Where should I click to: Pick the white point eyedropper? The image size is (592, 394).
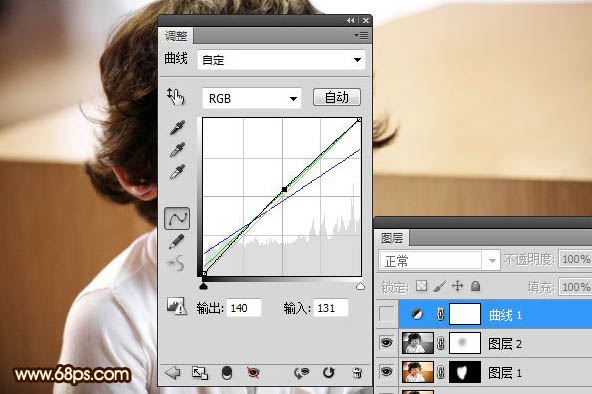[177, 172]
